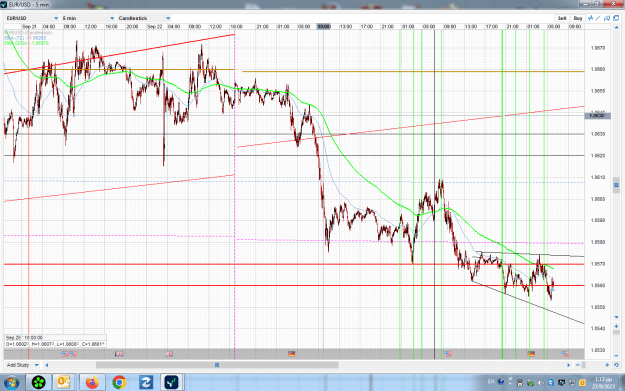625x391 pixels.
Task: Click the 1.0530 price axis label
Action: coord(597,350)
